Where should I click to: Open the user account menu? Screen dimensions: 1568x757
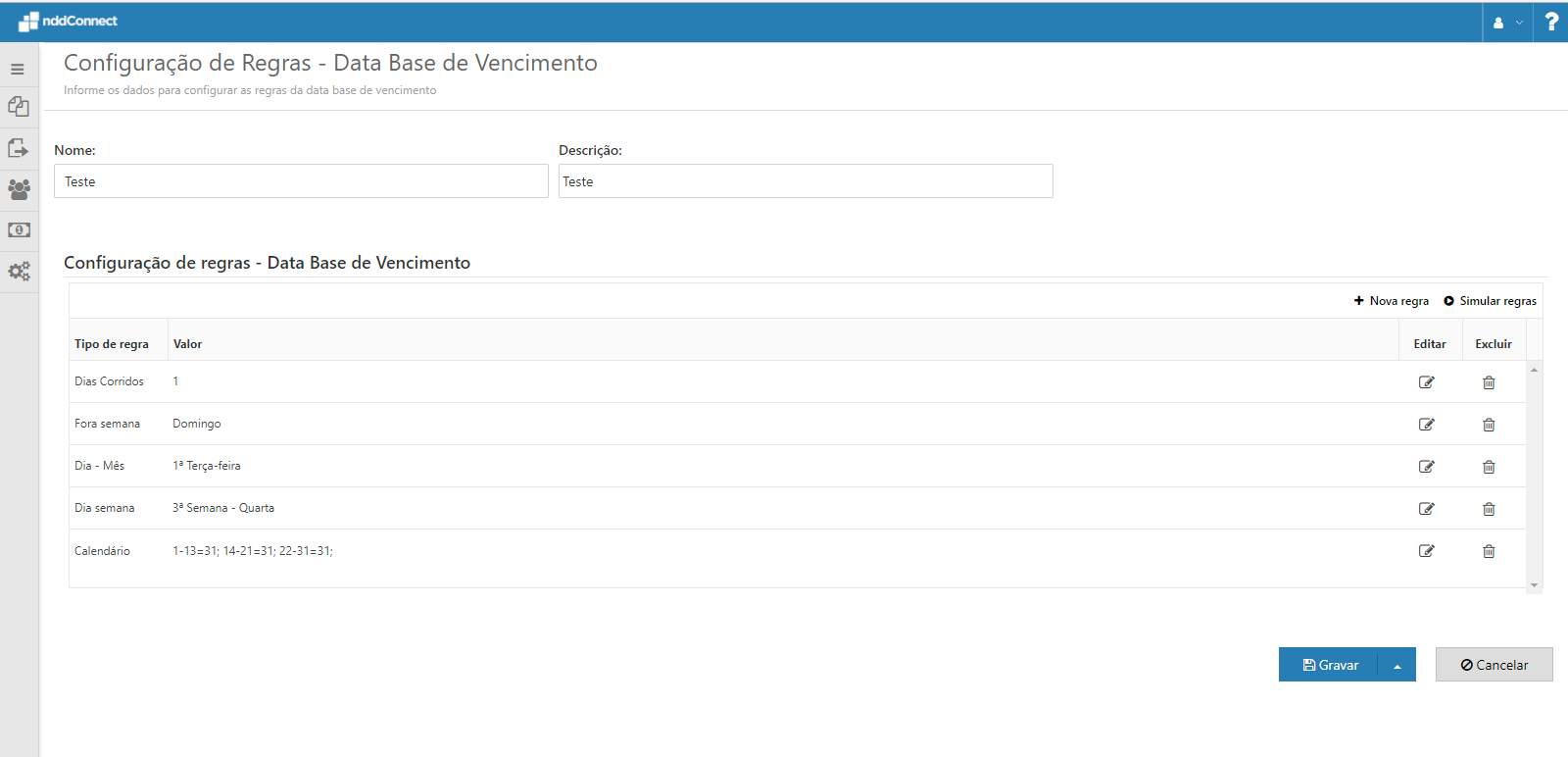pos(1507,22)
